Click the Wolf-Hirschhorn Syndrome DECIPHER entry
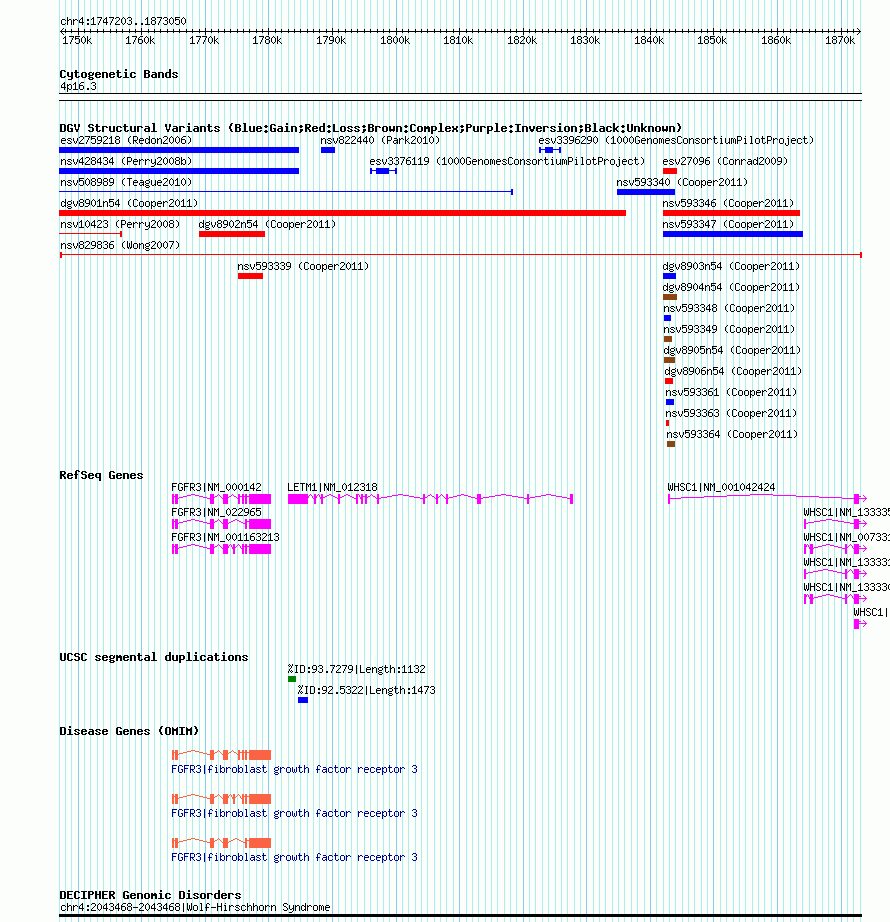Image resolution: width=890 pixels, height=922 pixels. tap(195, 907)
